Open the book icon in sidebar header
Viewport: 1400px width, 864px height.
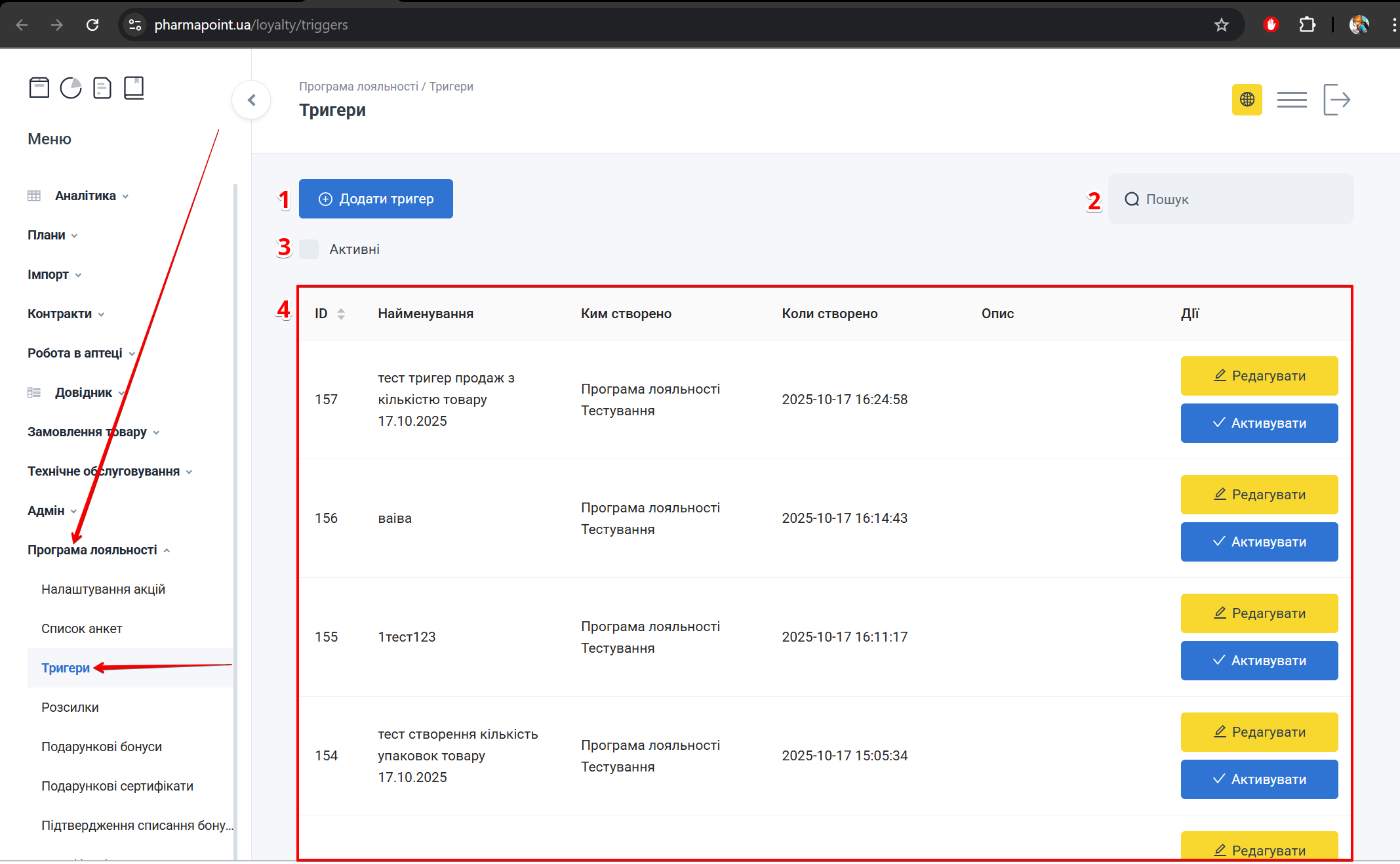pos(134,87)
